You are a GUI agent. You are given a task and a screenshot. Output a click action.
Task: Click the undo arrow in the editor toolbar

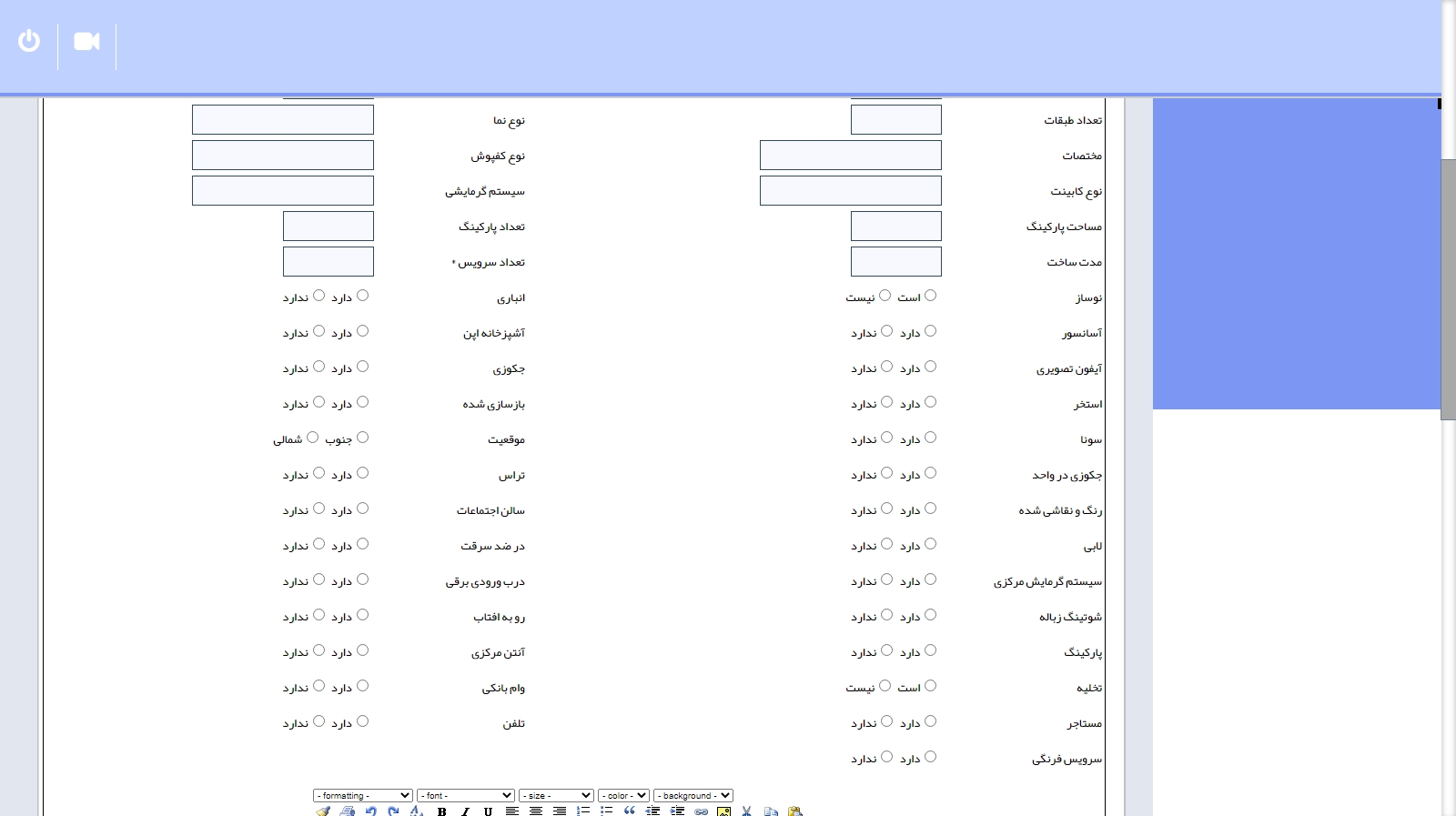pos(370,811)
